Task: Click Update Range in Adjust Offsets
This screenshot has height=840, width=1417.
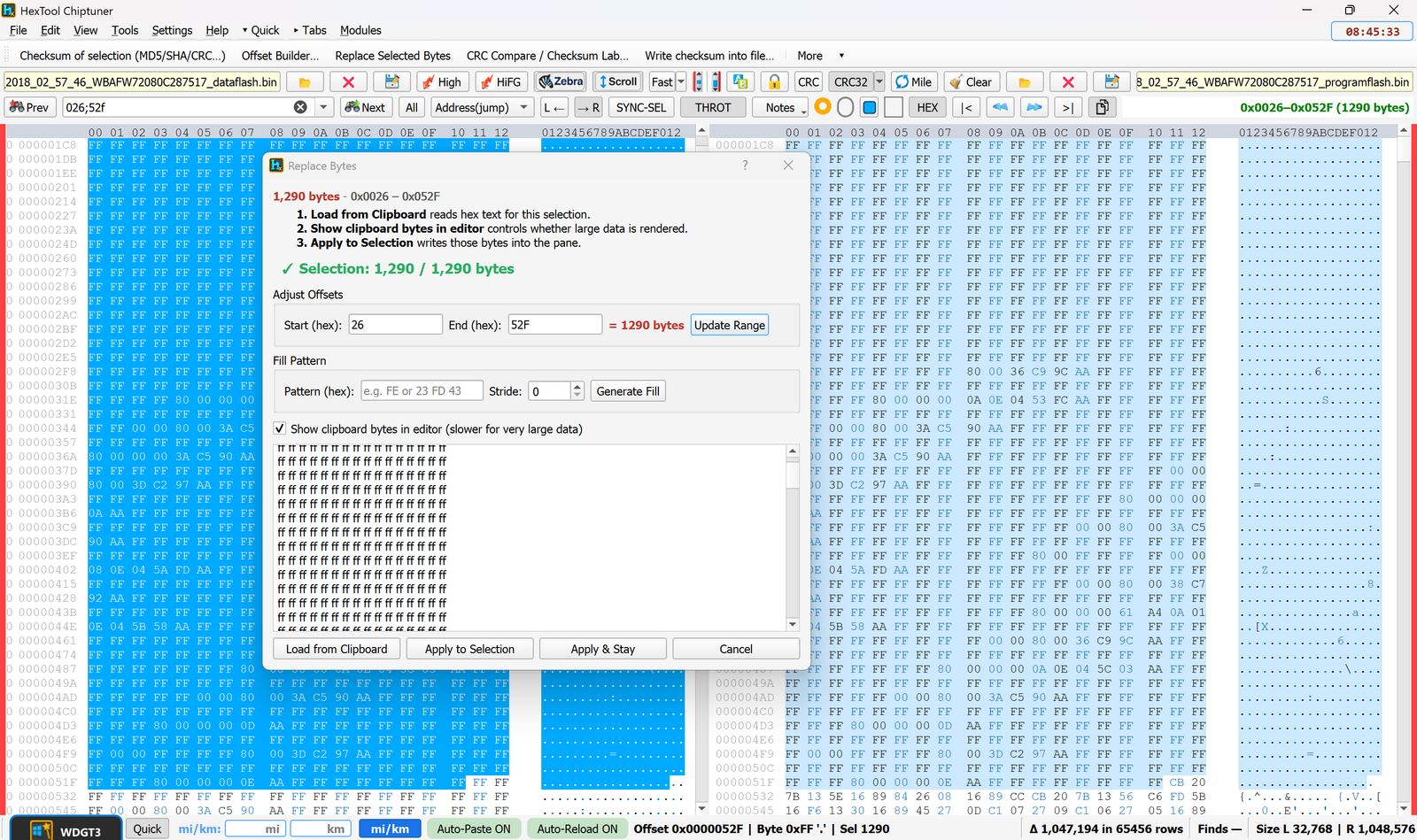Action: tap(729, 325)
